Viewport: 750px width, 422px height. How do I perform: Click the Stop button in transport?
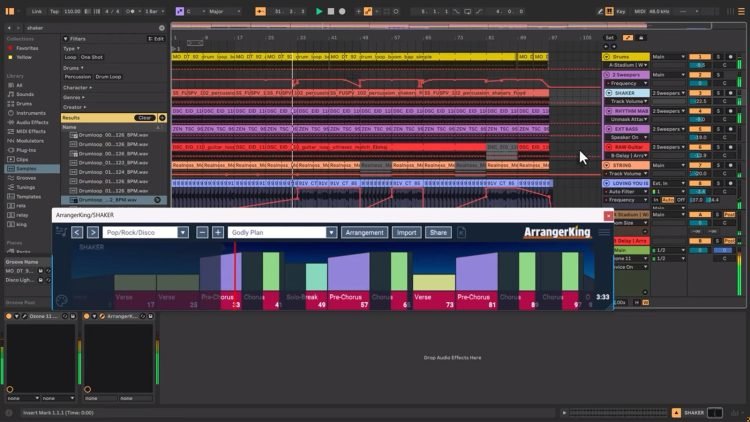[332, 11]
